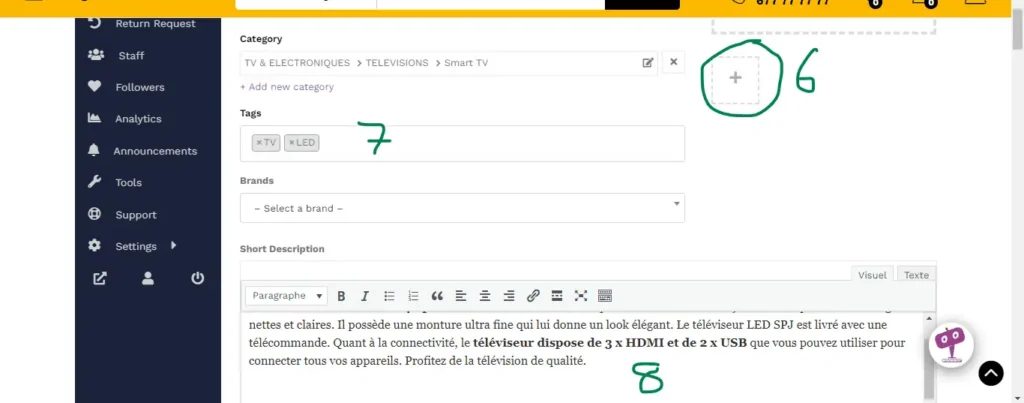1024x403 pixels.
Task: Open the Paragraphe format dropdown
Action: tap(287, 296)
